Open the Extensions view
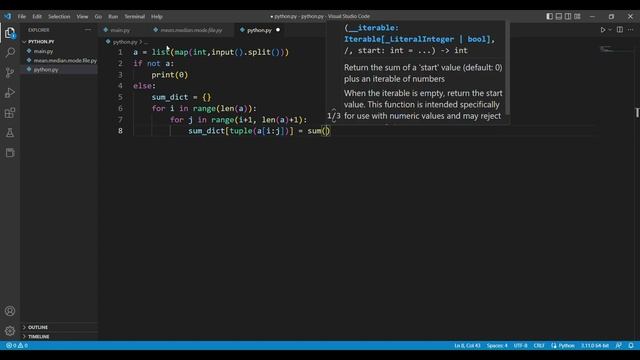Image resolution: width=640 pixels, height=360 pixels. coord(10,113)
